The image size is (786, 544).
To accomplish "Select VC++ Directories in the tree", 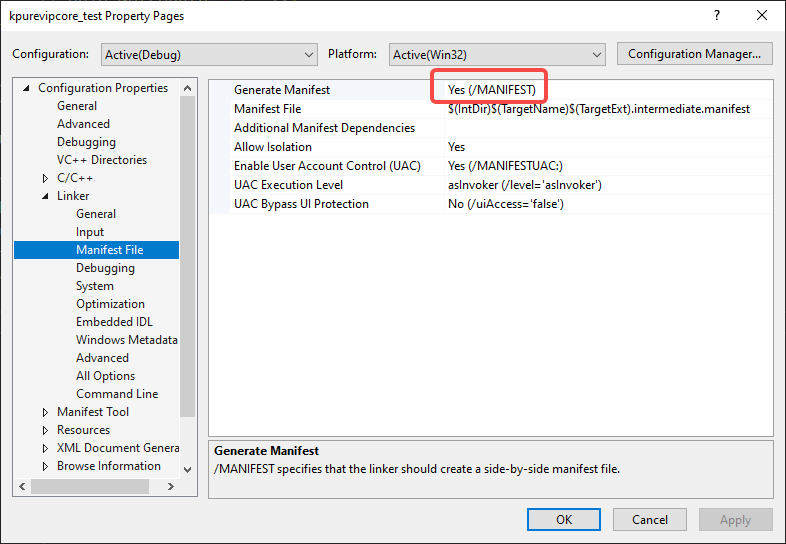I will click(x=101, y=160).
